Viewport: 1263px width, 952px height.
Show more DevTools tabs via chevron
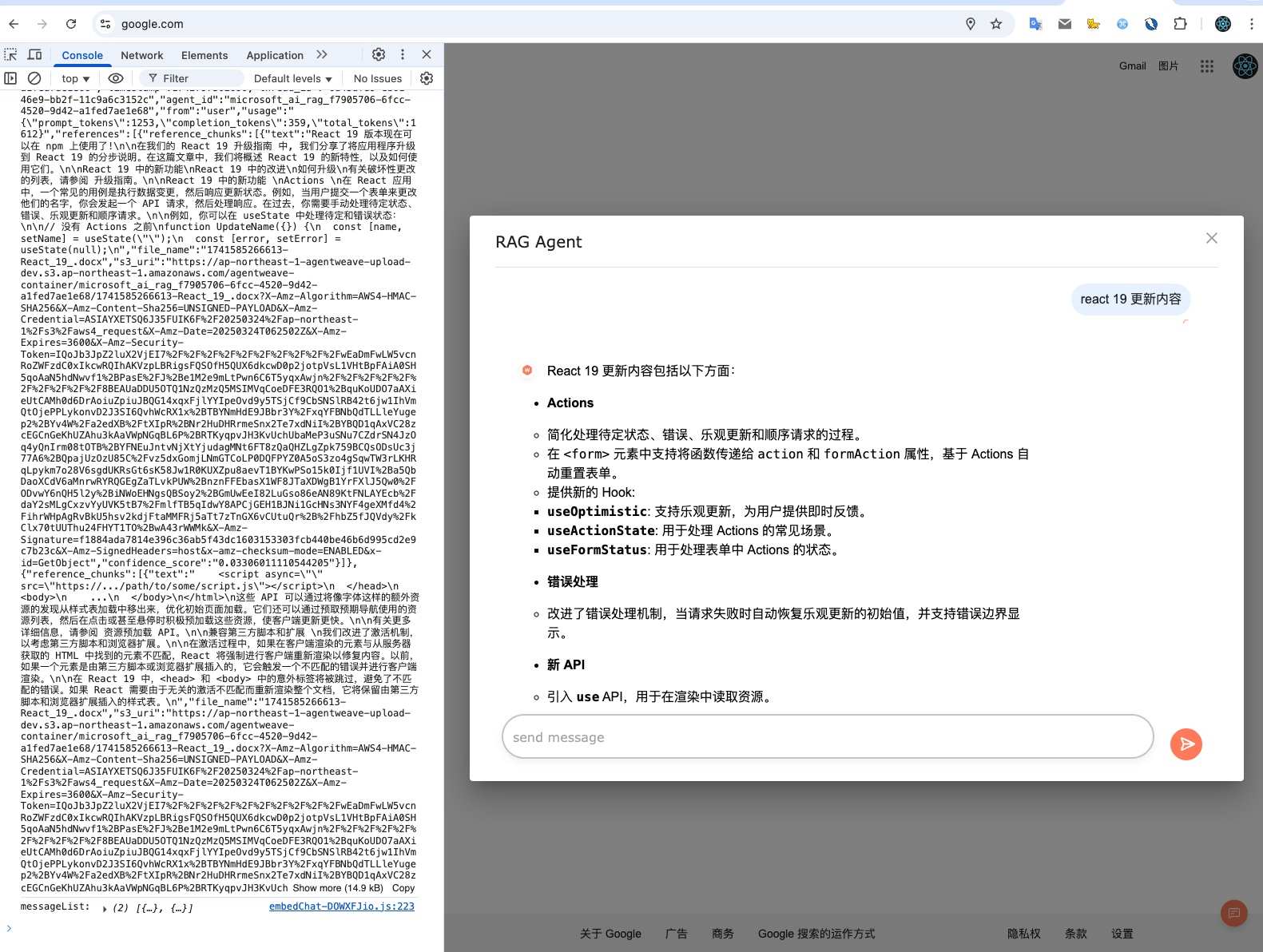pos(322,54)
